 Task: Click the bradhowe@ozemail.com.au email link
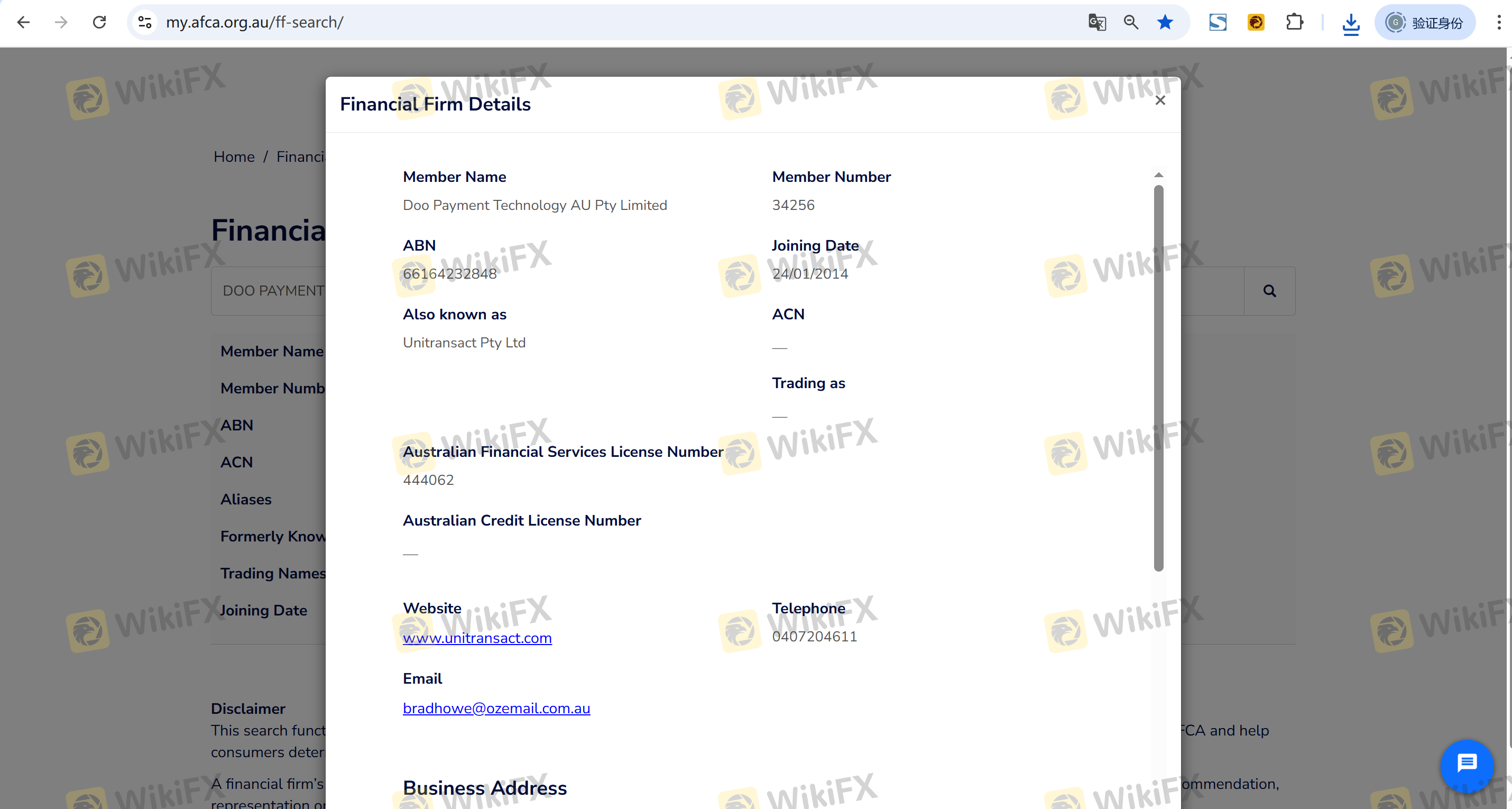pos(496,708)
